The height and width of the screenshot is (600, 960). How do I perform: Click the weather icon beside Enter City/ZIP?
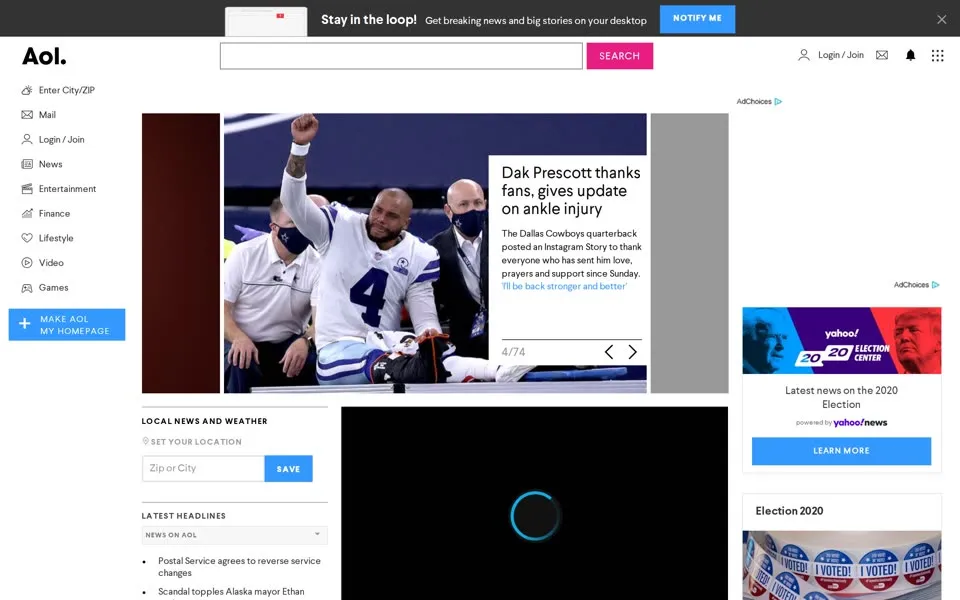click(x=27, y=90)
